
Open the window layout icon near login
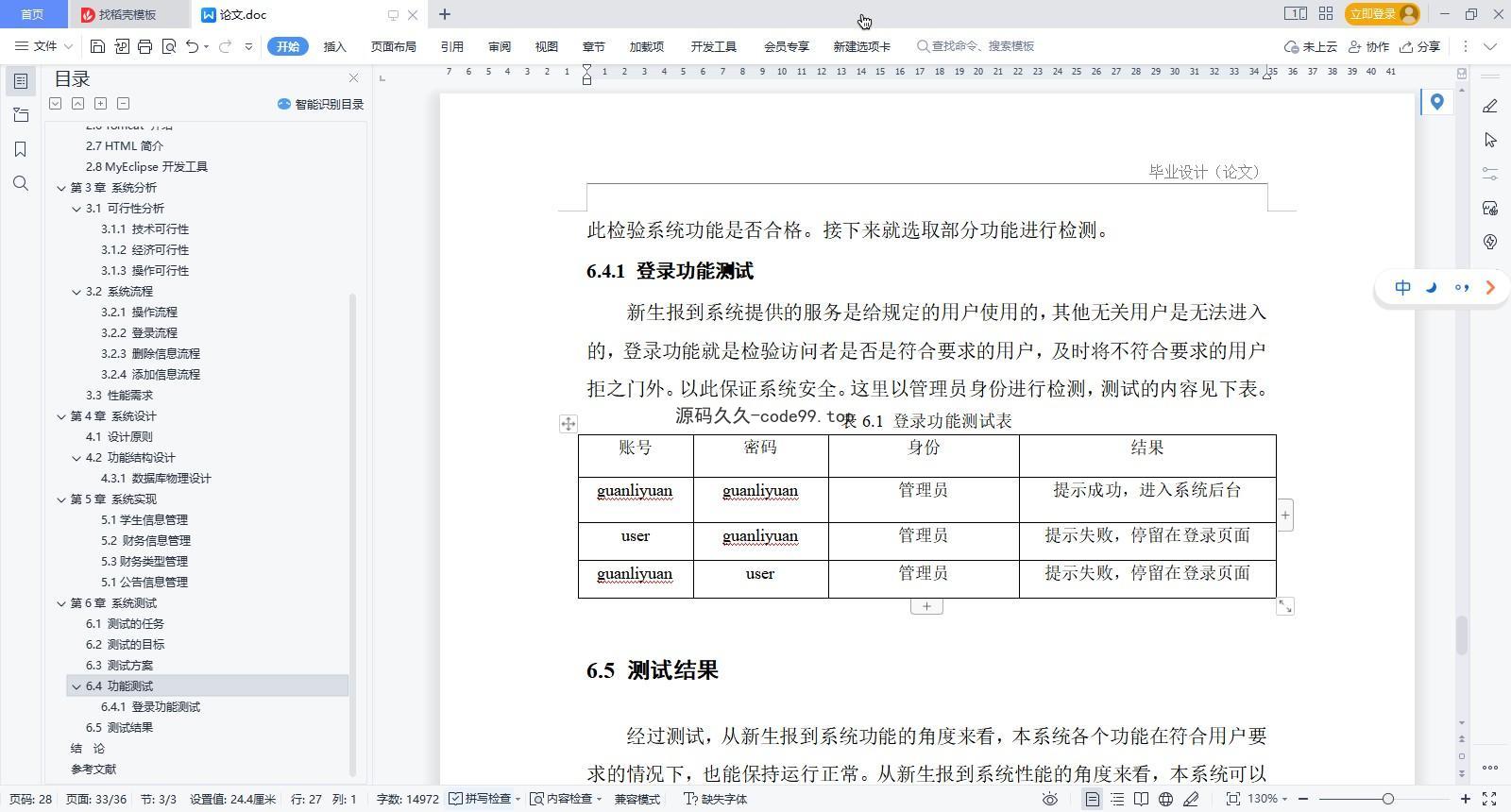[x=1295, y=14]
